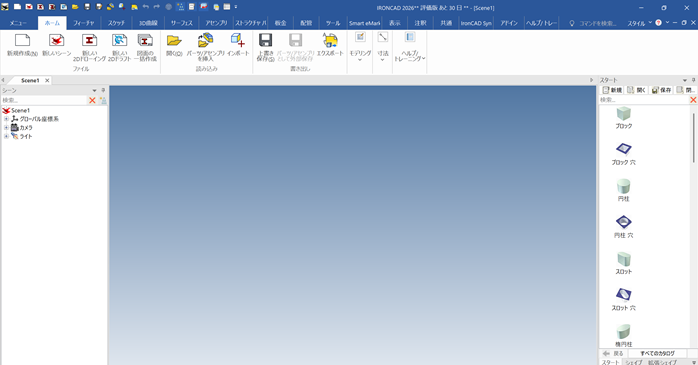Image resolution: width=698 pixels, height=365 pixels.
Task: Open the ヘルプ/トレーニング dropdown
Action: click(x=410, y=47)
